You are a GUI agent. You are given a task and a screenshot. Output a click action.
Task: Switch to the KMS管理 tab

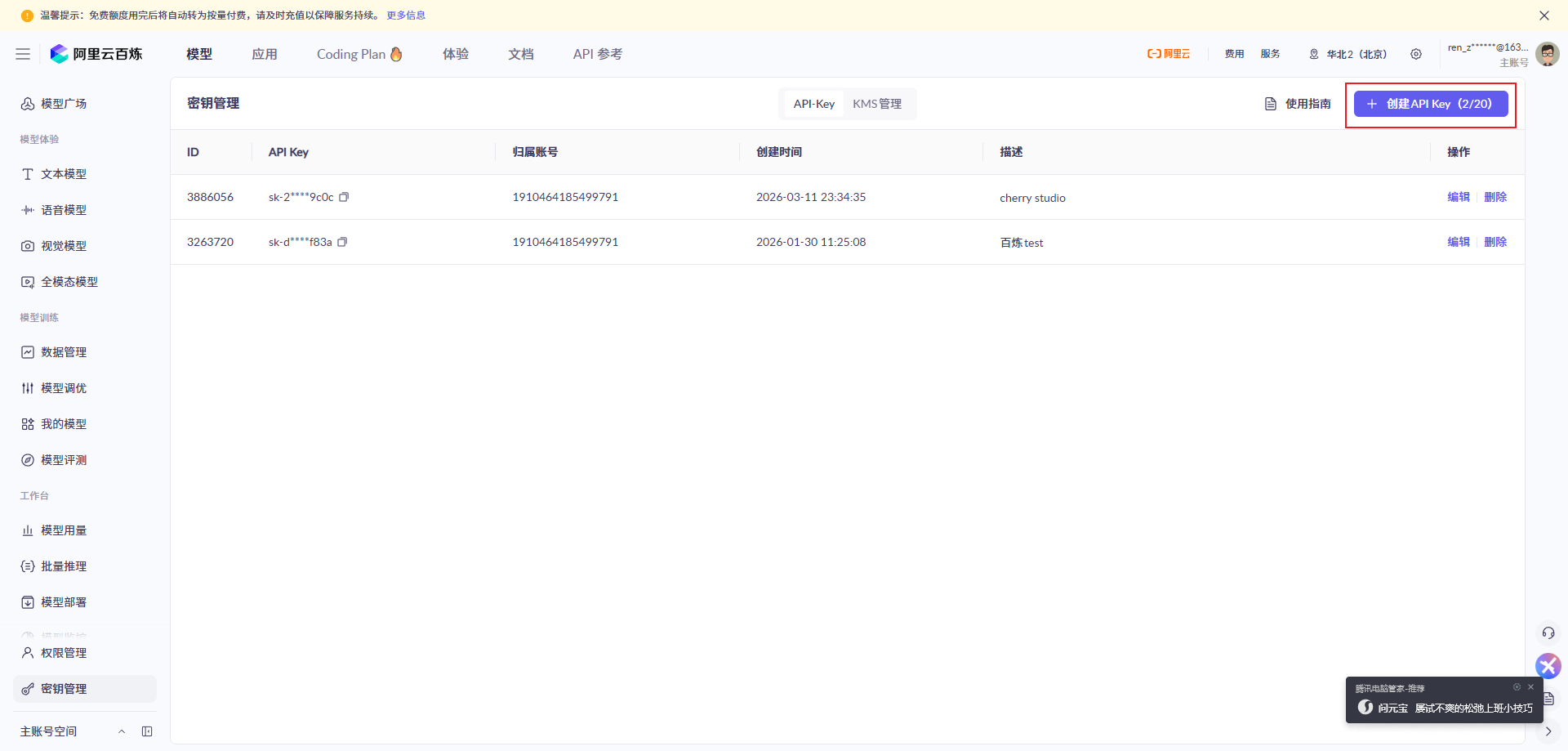(x=877, y=104)
